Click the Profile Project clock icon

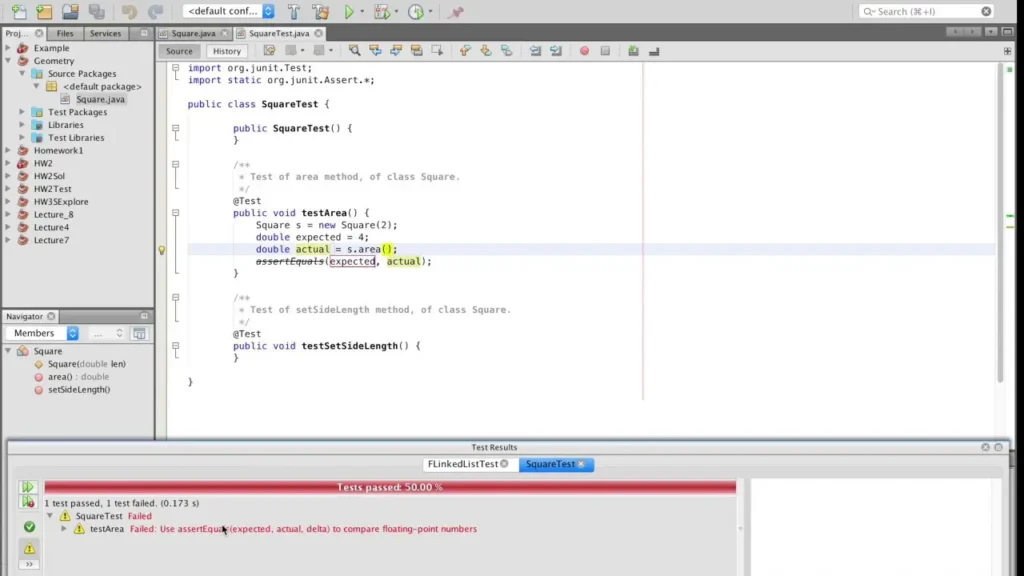(x=416, y=12)
